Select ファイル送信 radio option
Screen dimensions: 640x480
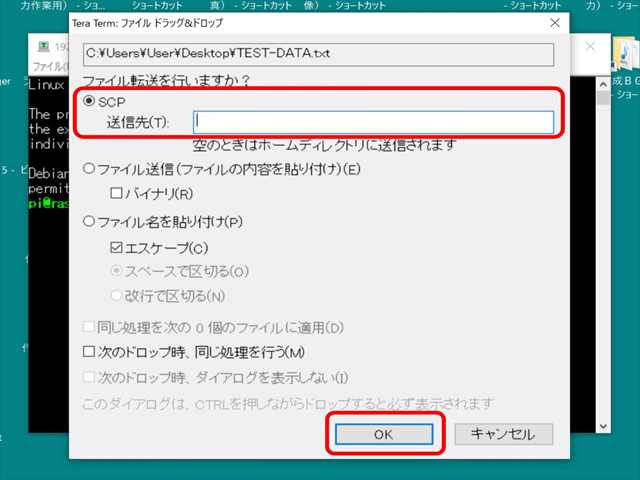pyautogui.click(x=91, y=168)
